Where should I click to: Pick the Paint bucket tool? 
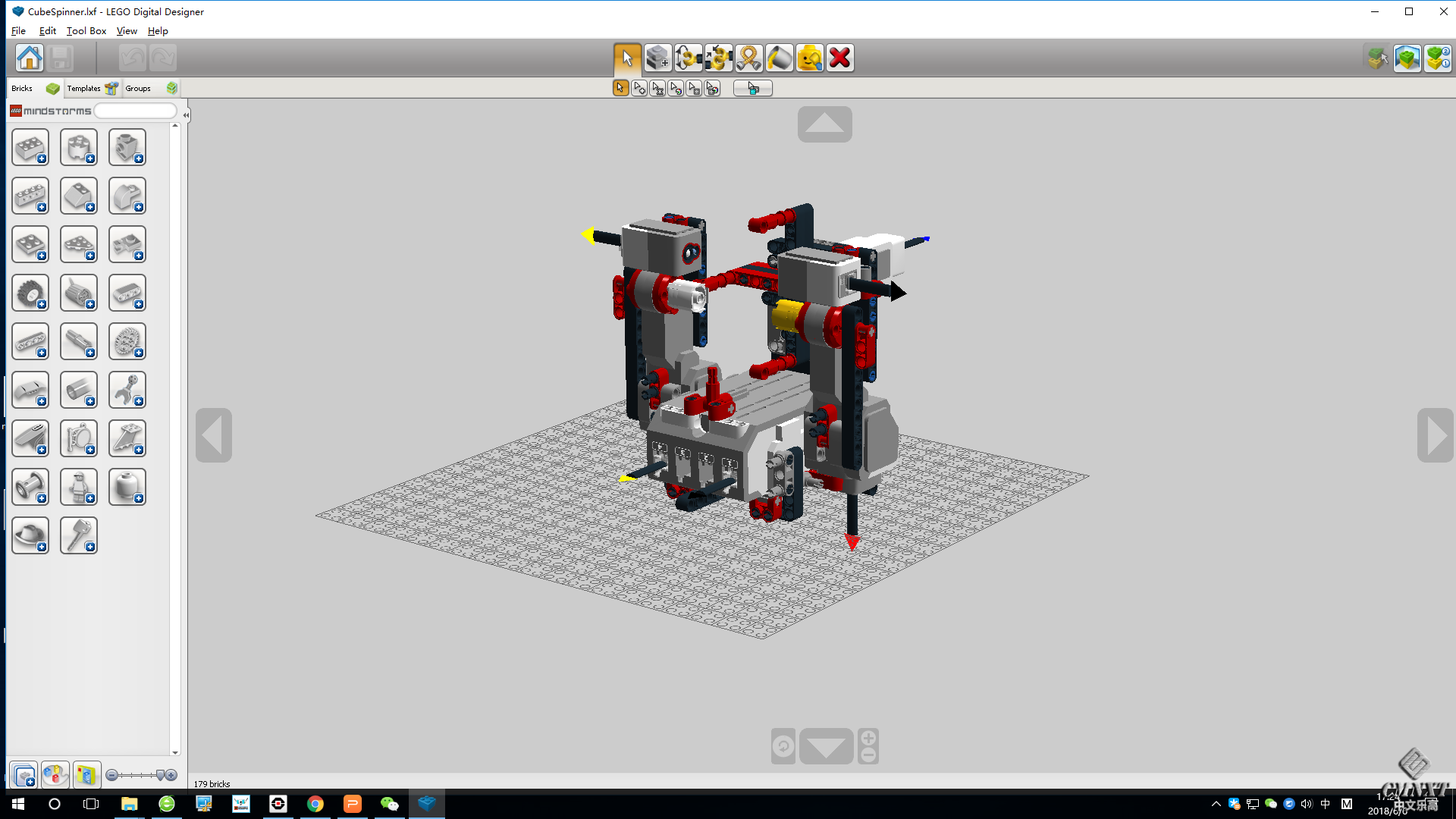(x=779, y=58)
